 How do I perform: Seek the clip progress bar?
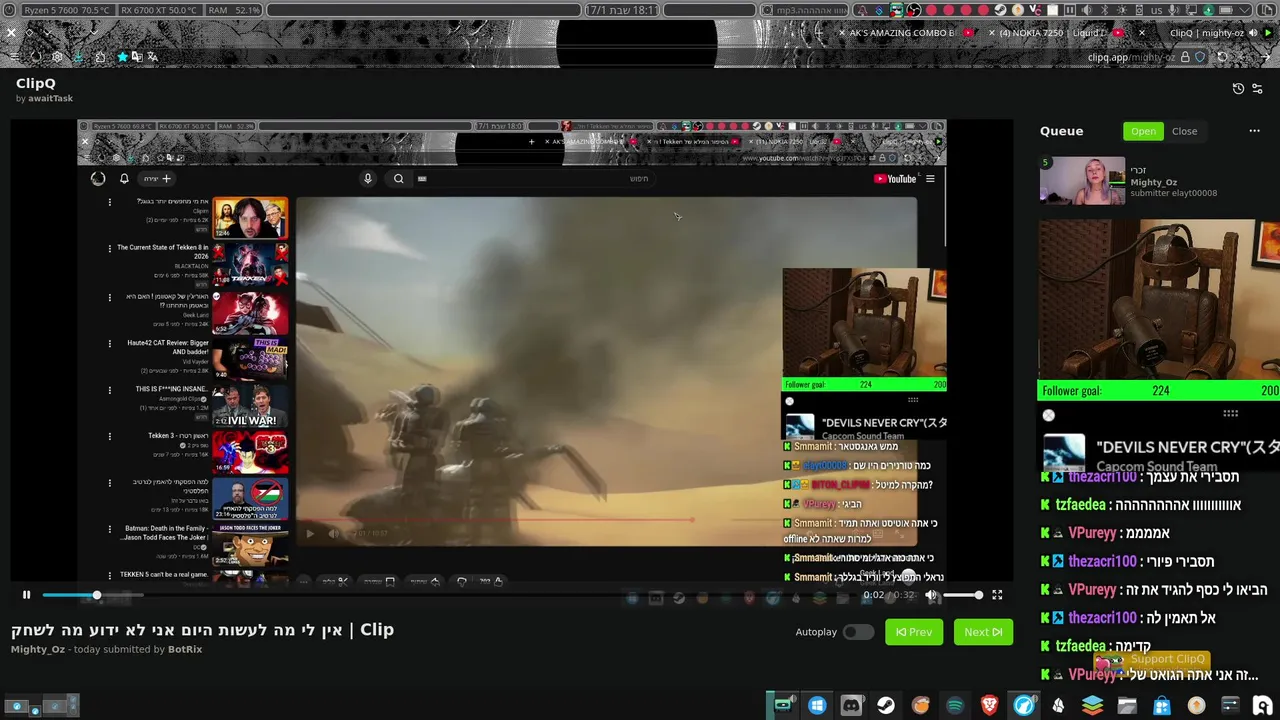[448, 595]
